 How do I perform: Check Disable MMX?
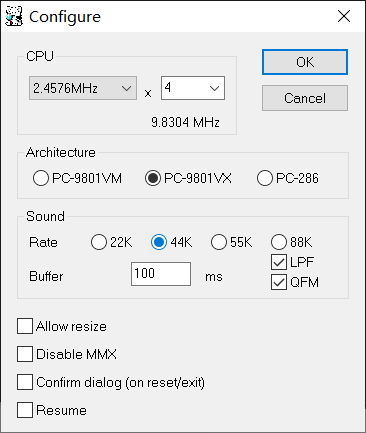coord(25,354)
